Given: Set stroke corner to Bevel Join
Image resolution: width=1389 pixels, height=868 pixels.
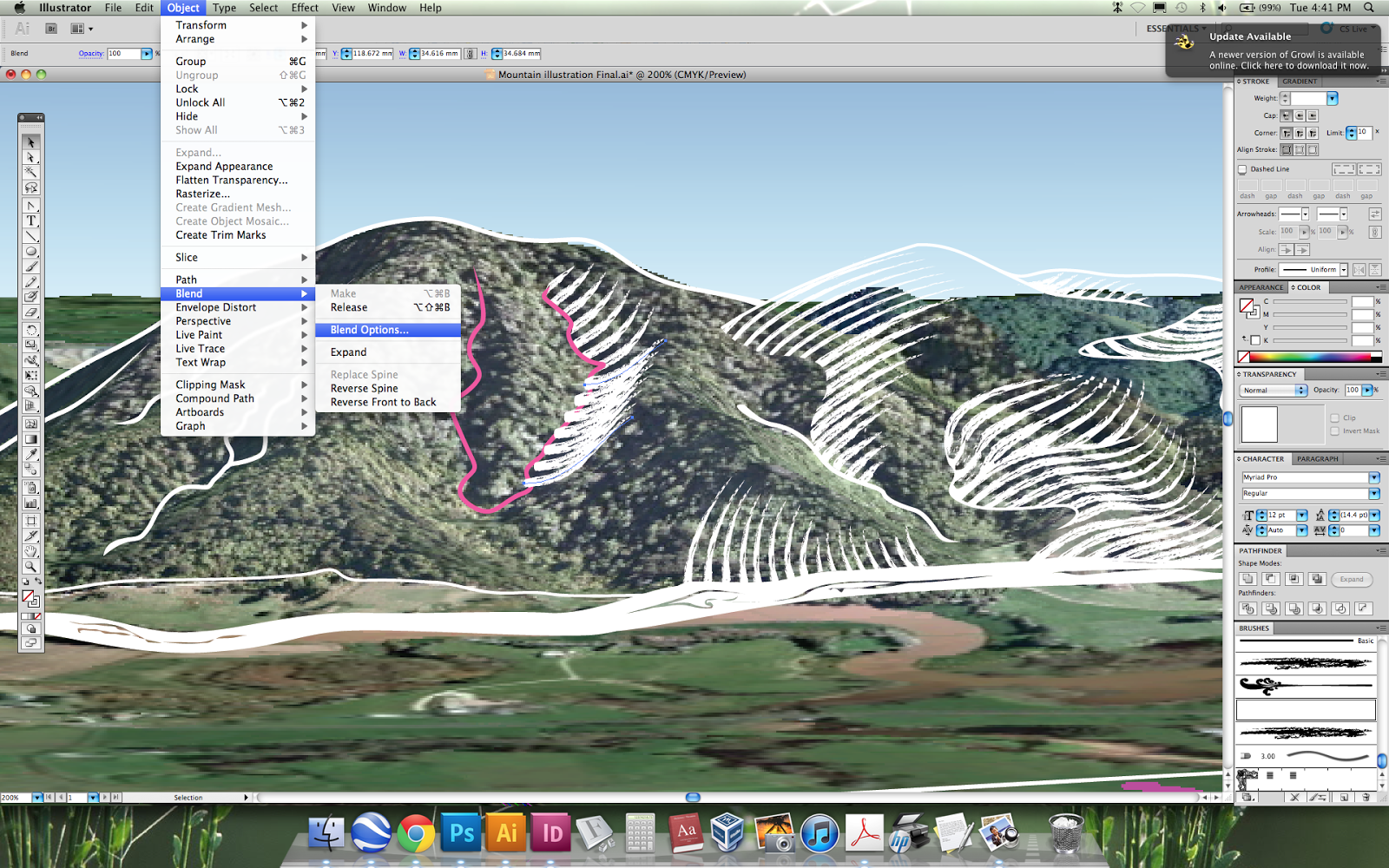Looking at the screenshot, I should click(x=1313, y=133).
